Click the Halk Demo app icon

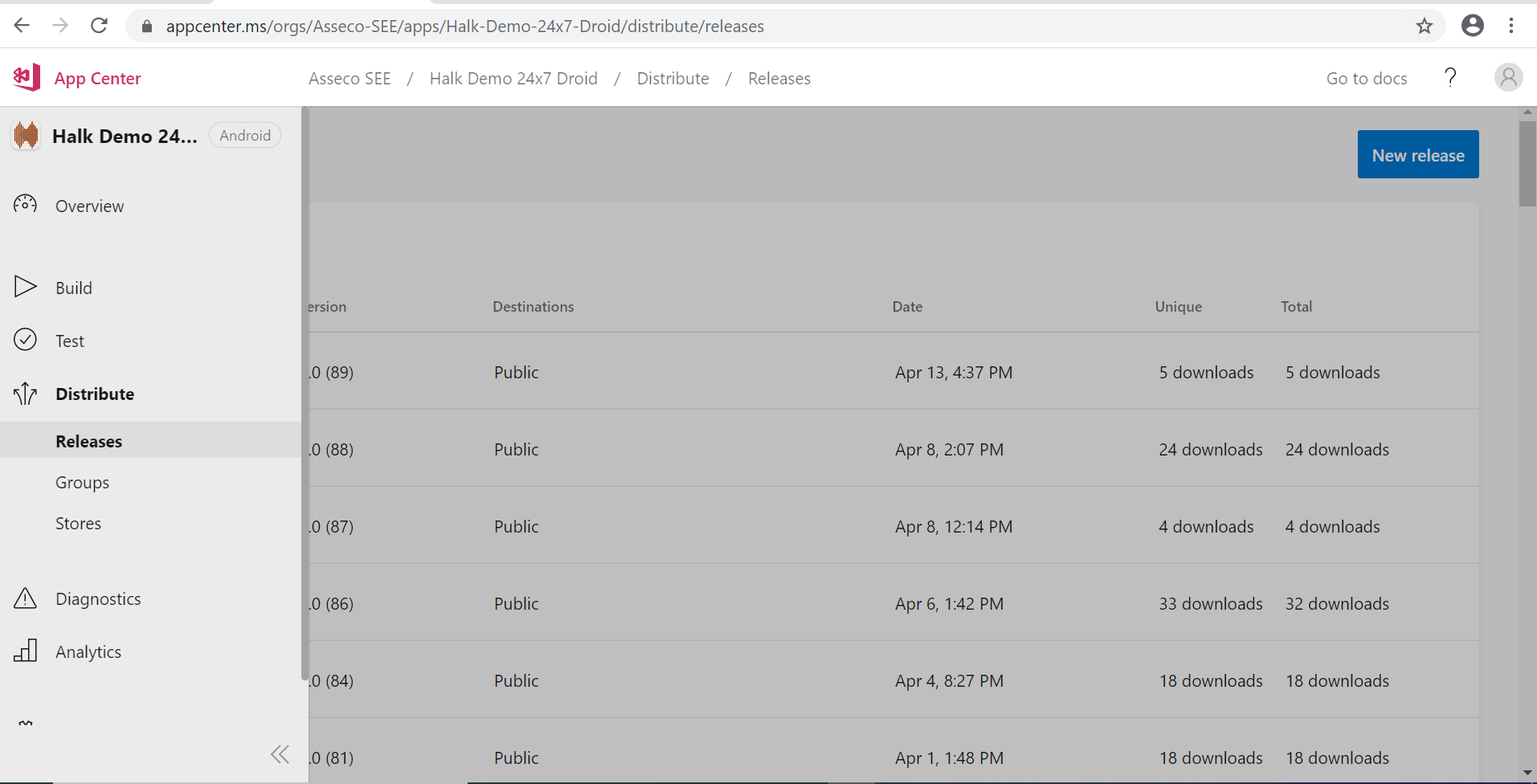[26, 135]
